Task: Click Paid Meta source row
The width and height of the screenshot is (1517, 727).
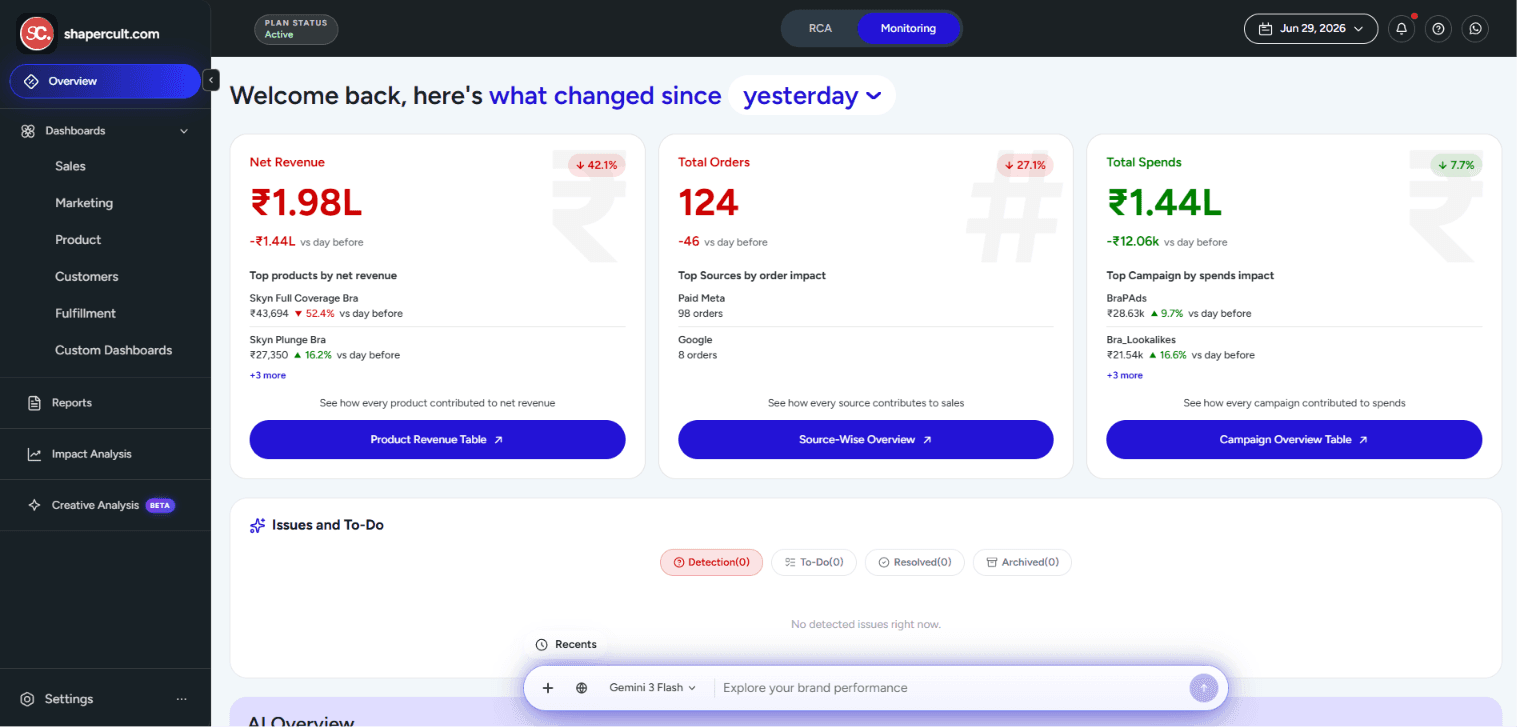Action: pyautogui.click(x=865, y=306)
